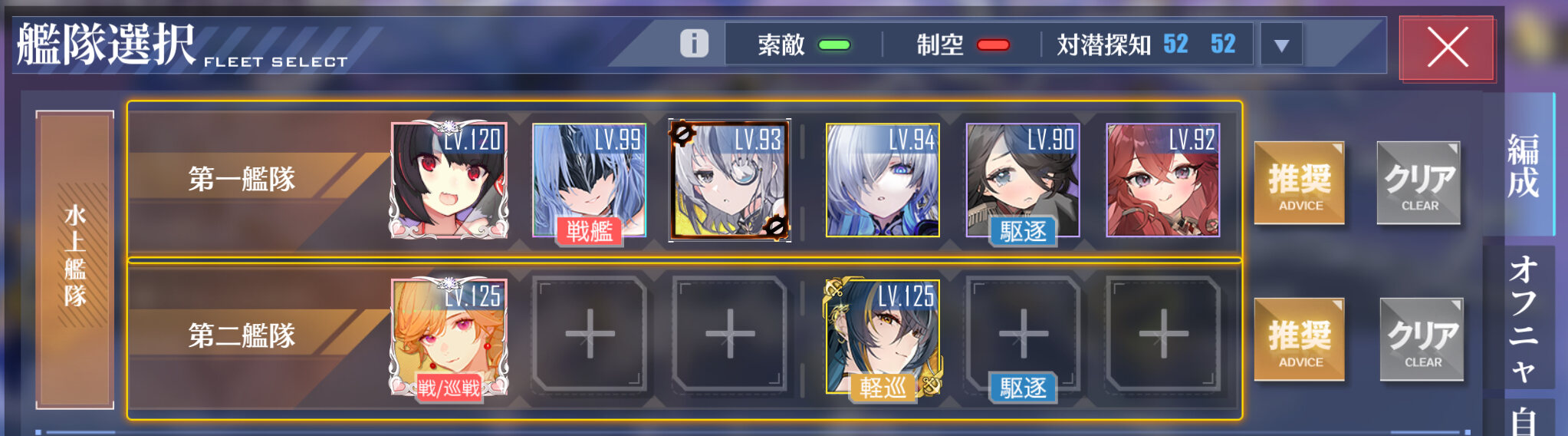Click 推奨 ADVICE for second fleet
The height and width of the screenshot is (436, 1568).
coord(1300,339)
